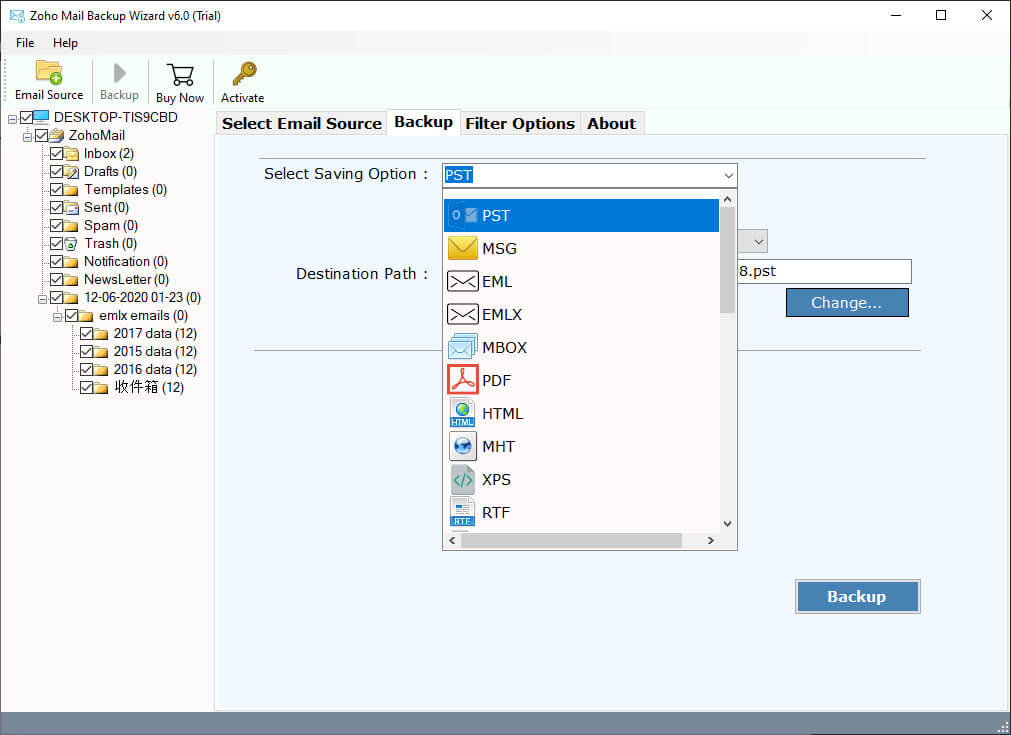The width and height of the screenshot is (1011, 735).
Task: Uncheck the Drafts (0) checkbox
Action: (56, 172)
